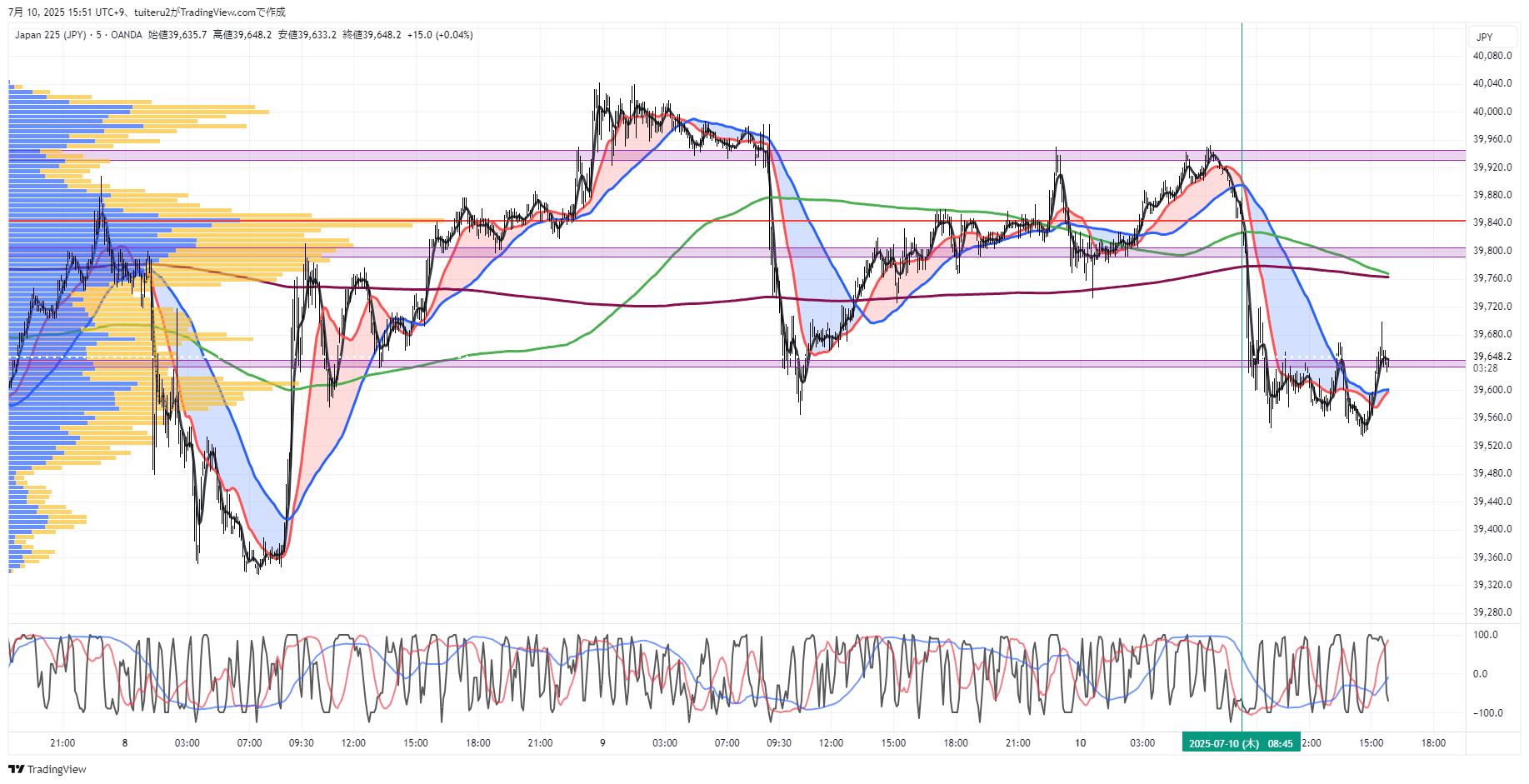The image size is (1529, 784).
Task: Click the date label 10 on time axis
Action: (x=1080, y=743)
